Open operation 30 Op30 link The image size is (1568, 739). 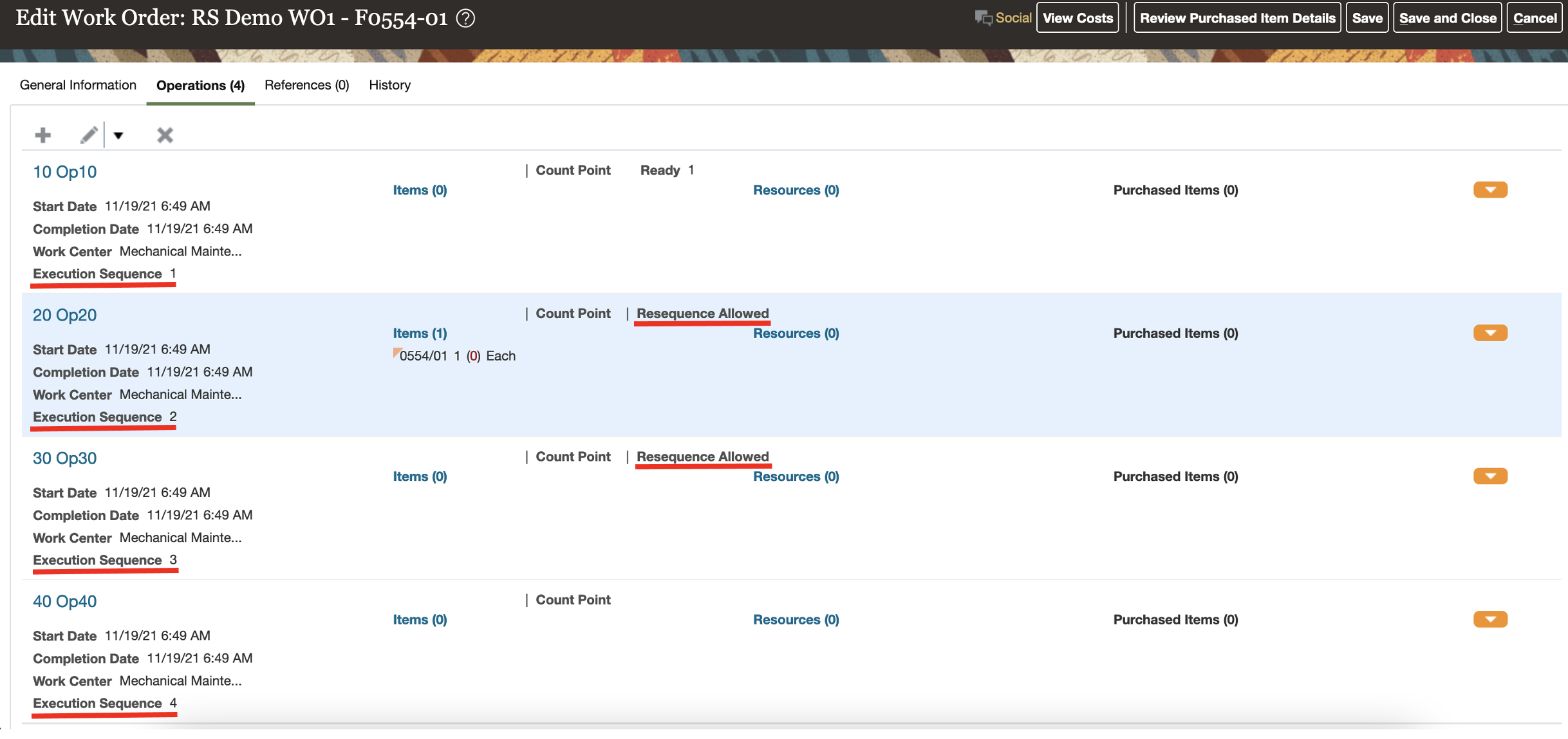64,458
